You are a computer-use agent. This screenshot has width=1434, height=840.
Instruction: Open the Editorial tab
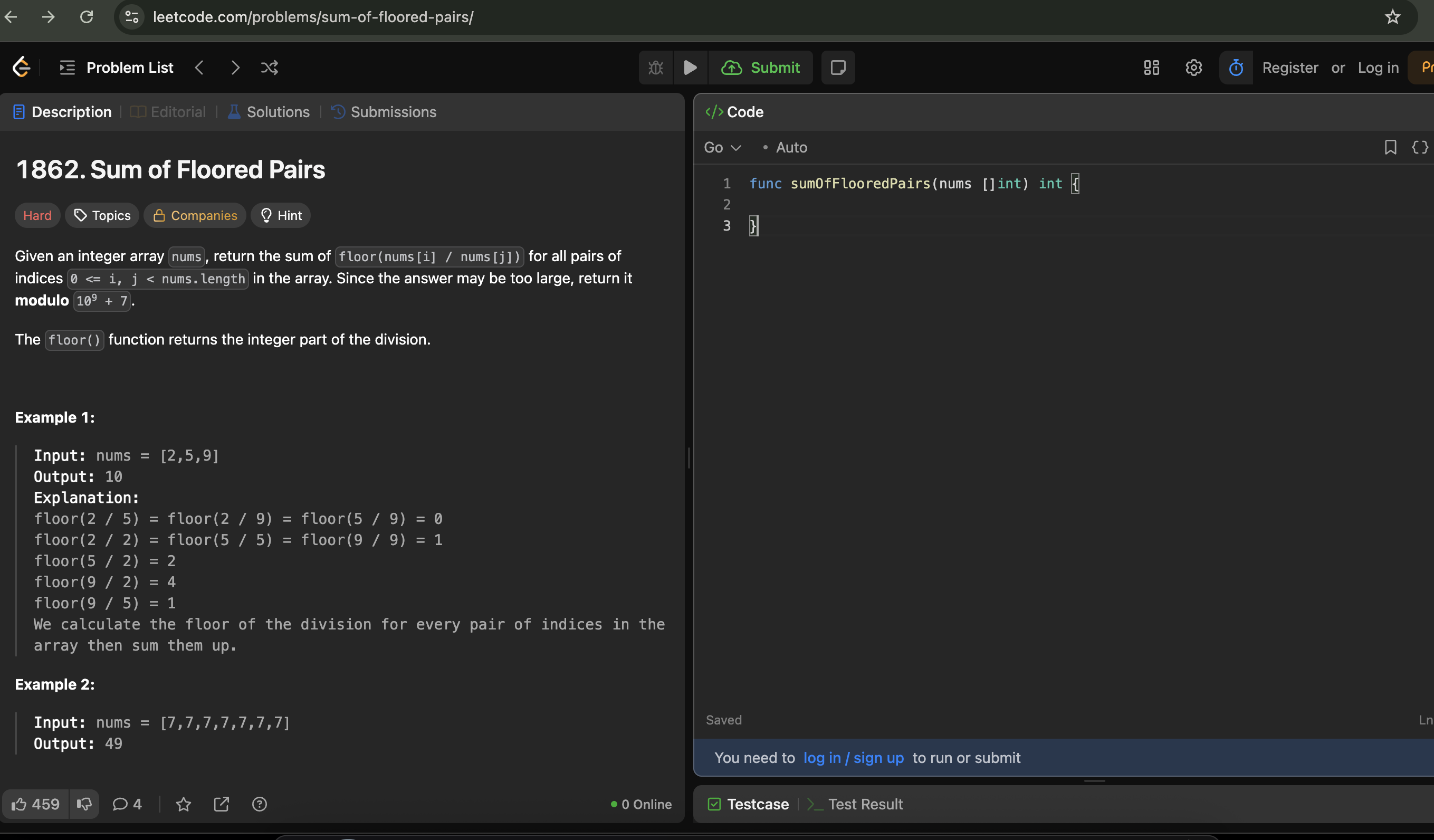(x=168, y=112)
